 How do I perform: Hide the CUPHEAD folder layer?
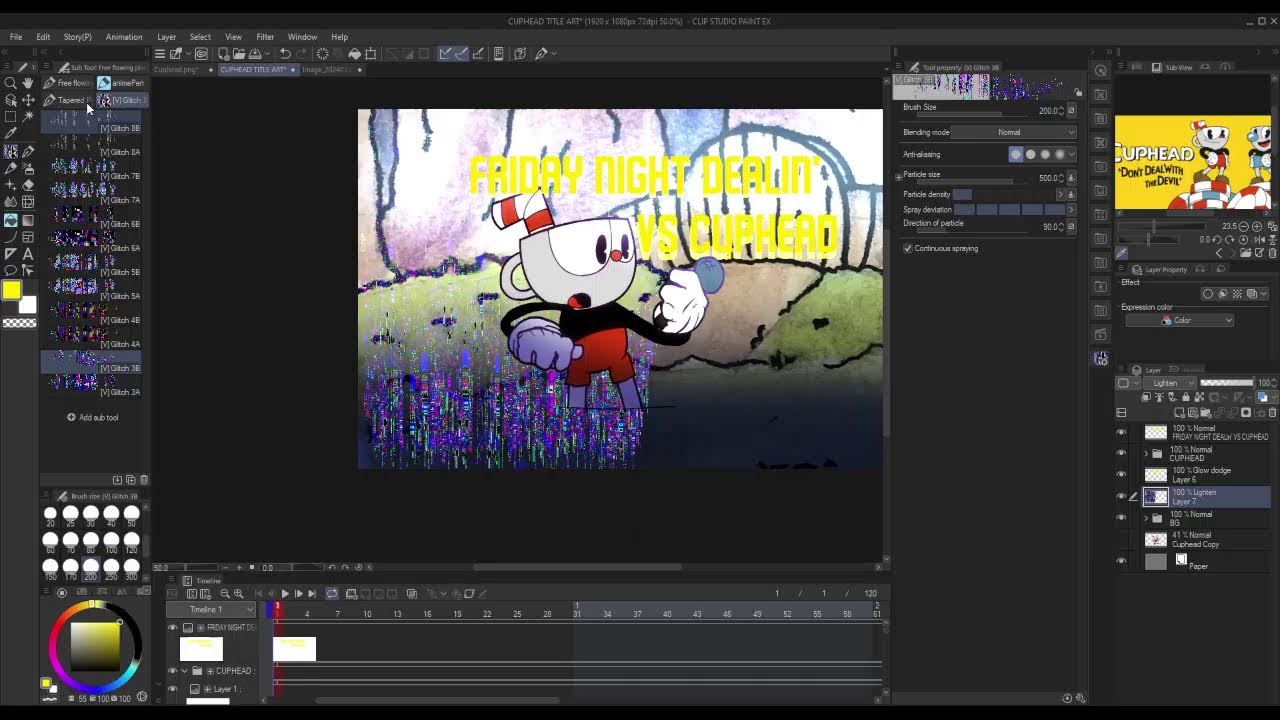click(x=1121, y=454)
